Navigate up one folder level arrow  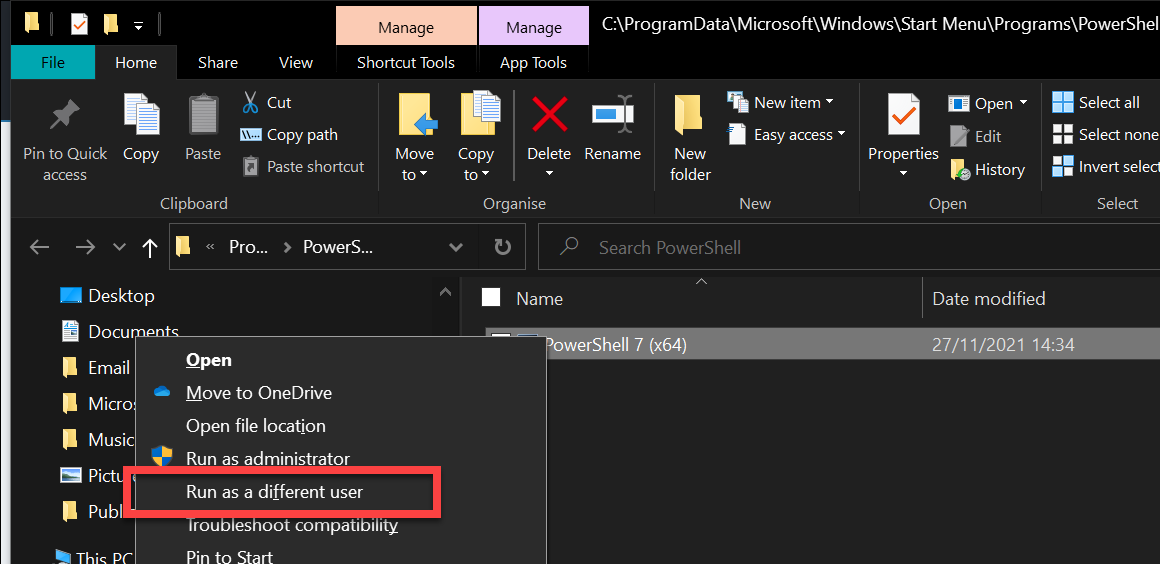[150, 247]
